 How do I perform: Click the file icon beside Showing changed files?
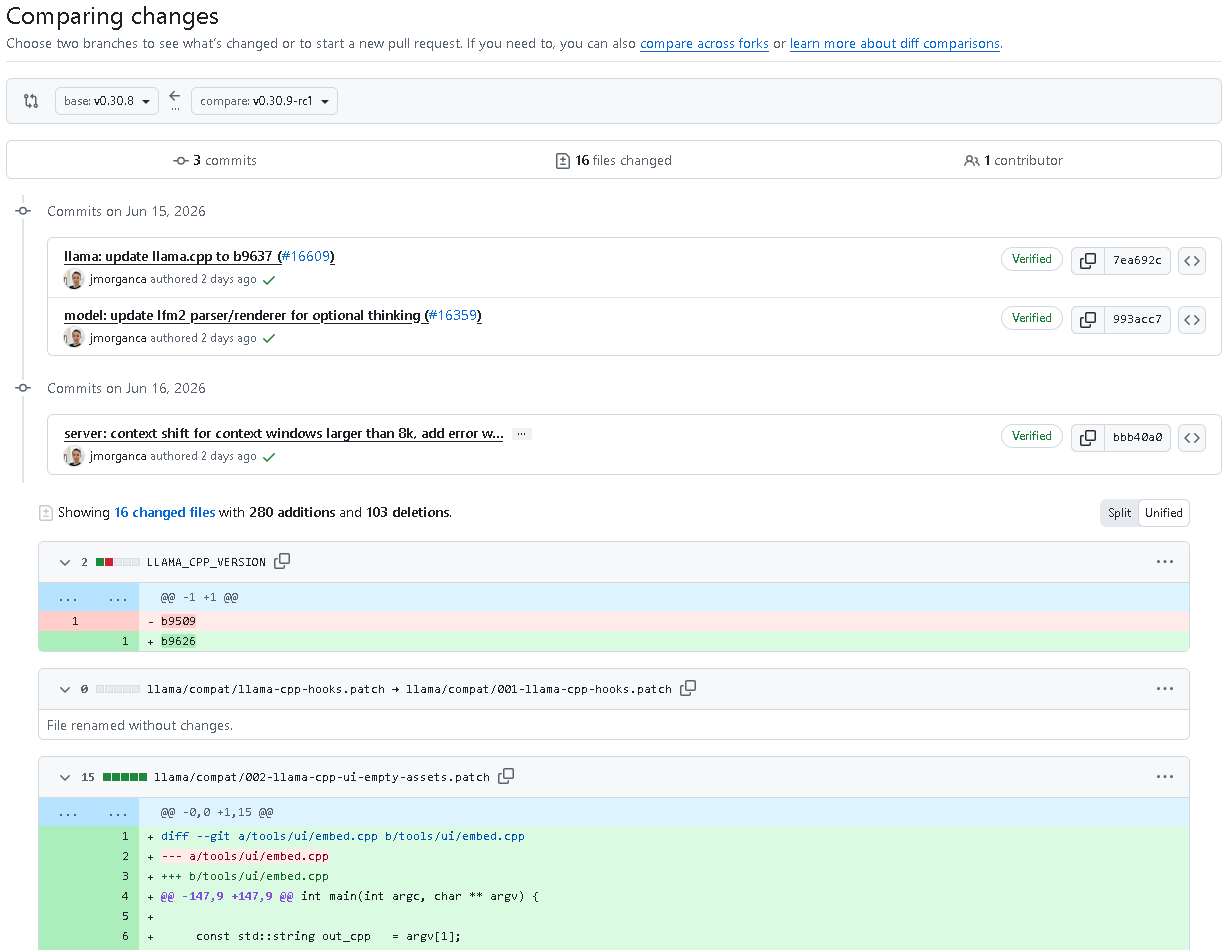coord(45,513)
